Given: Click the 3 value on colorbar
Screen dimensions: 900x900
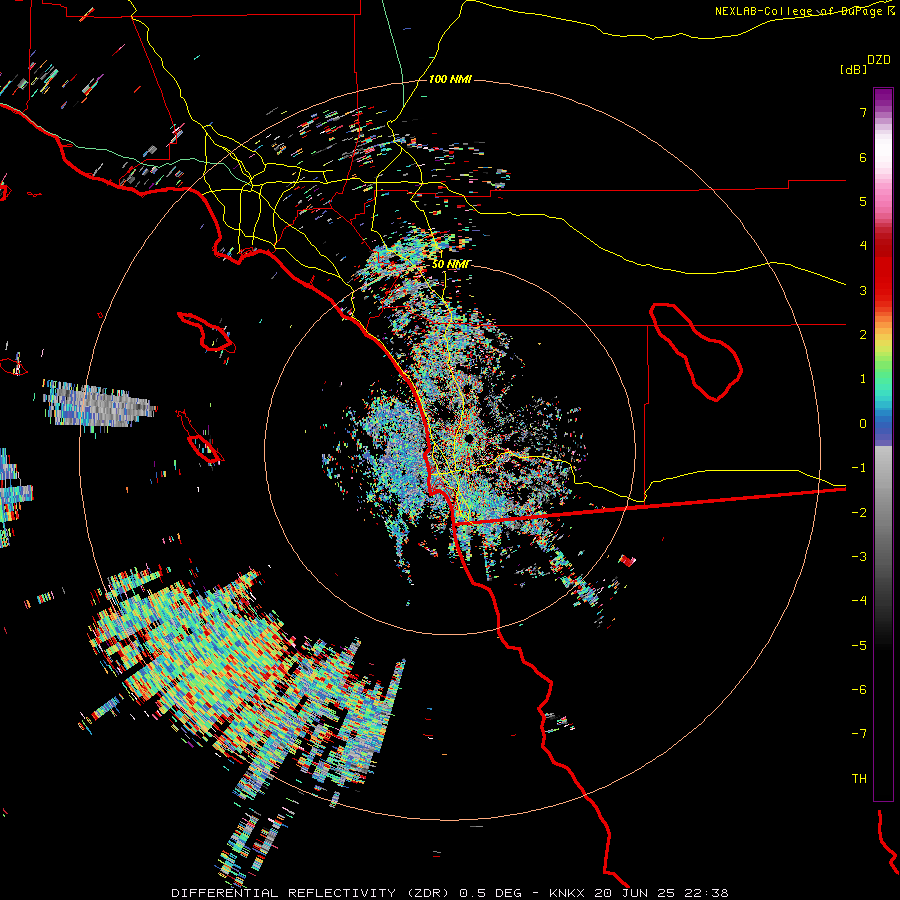Looking at the screenshot, I should tap(863, 290).
